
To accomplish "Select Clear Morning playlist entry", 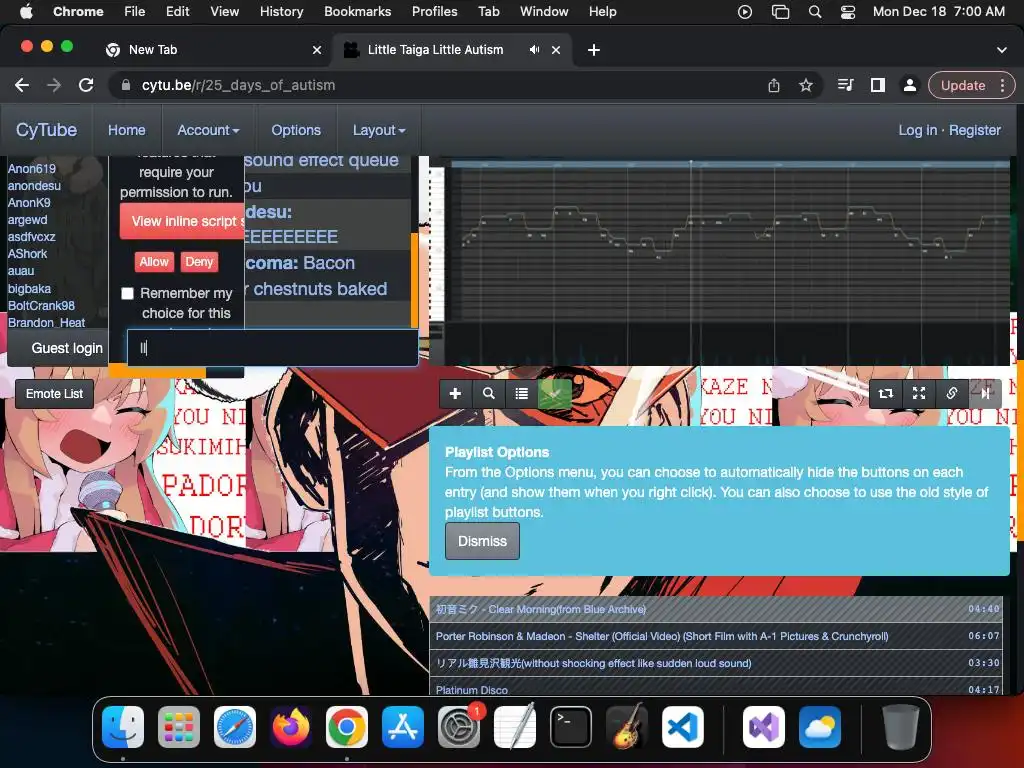I will coord(716,609).
